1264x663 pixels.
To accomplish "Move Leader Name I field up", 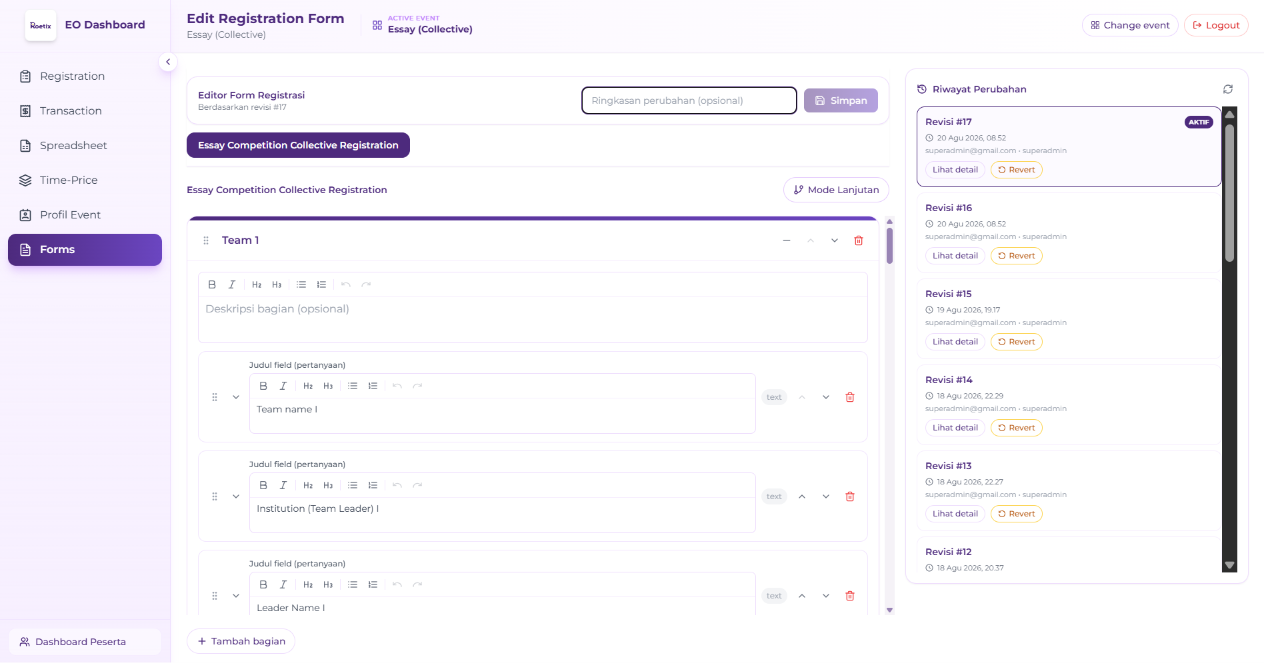I will pyautogui.click(x=801, y=596).
